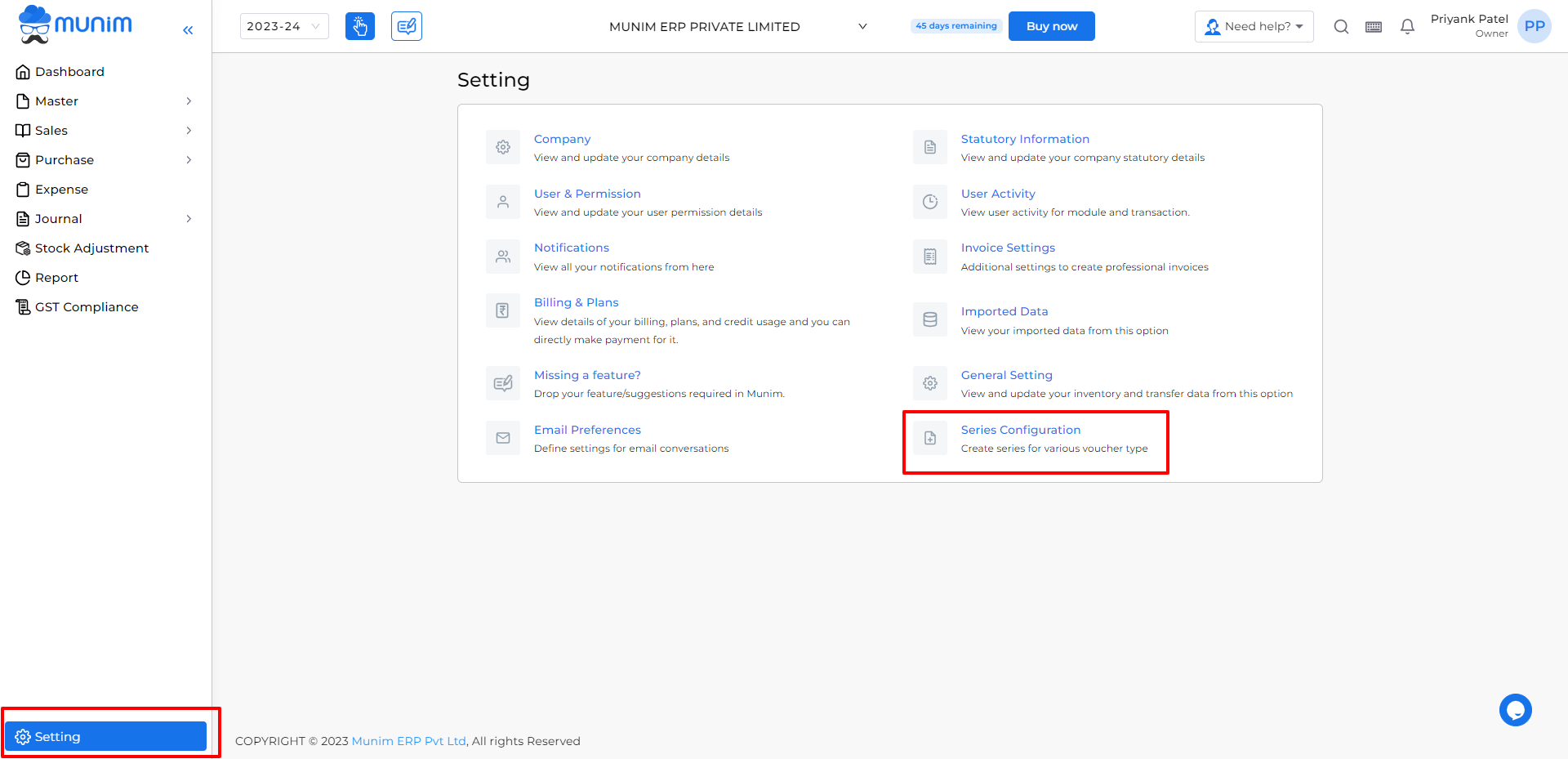Screen dimensions: 1568x759
Task: Open the chat bubble widget
Action: (1516, 710)
